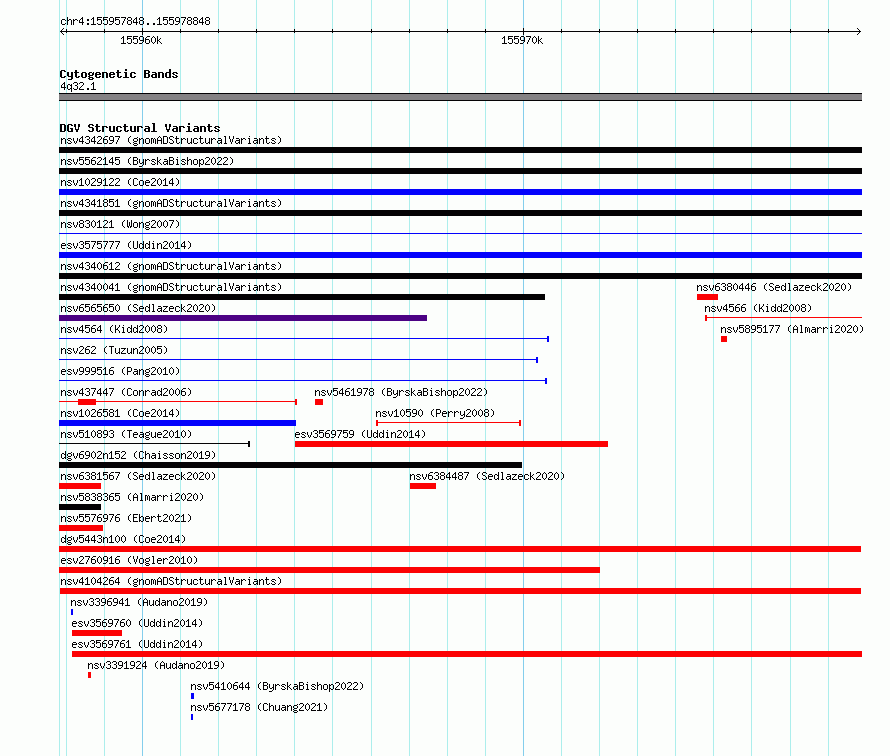Click the dgv5443n100 Coe2014 label
The width and height of the screenshot is (890, 756).
click(123, 539)
